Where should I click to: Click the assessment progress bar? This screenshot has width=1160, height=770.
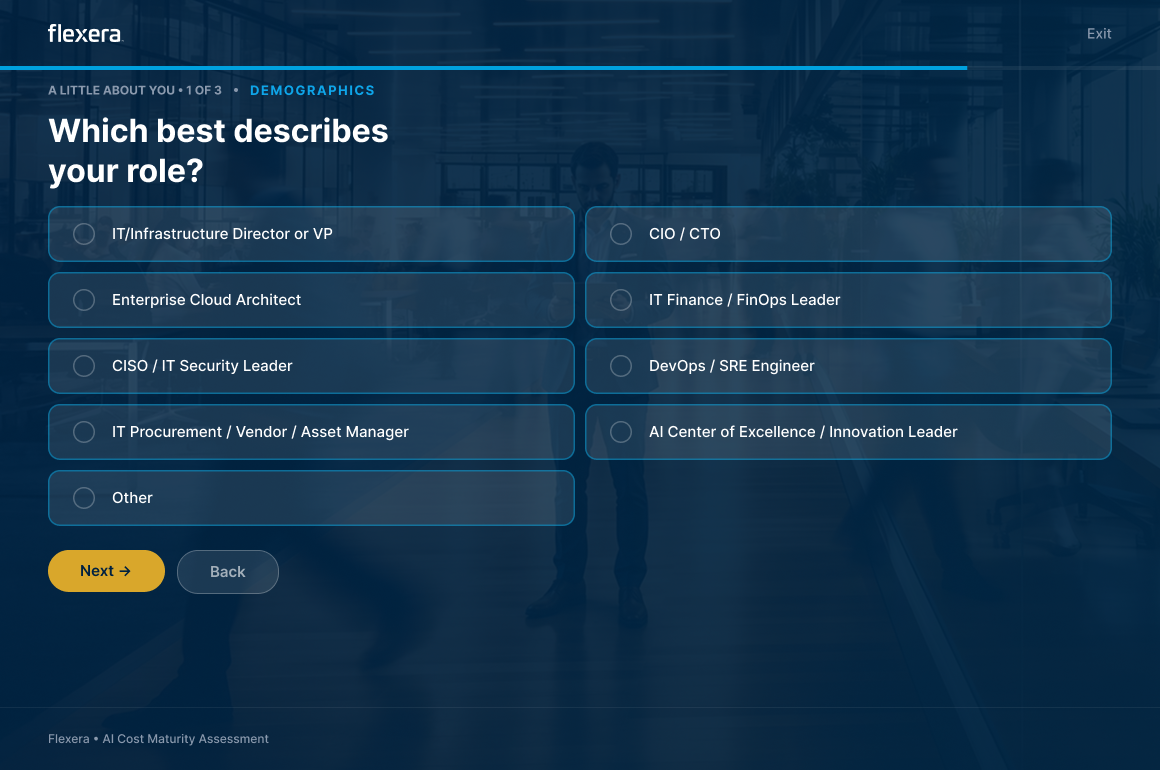(580, 67)
